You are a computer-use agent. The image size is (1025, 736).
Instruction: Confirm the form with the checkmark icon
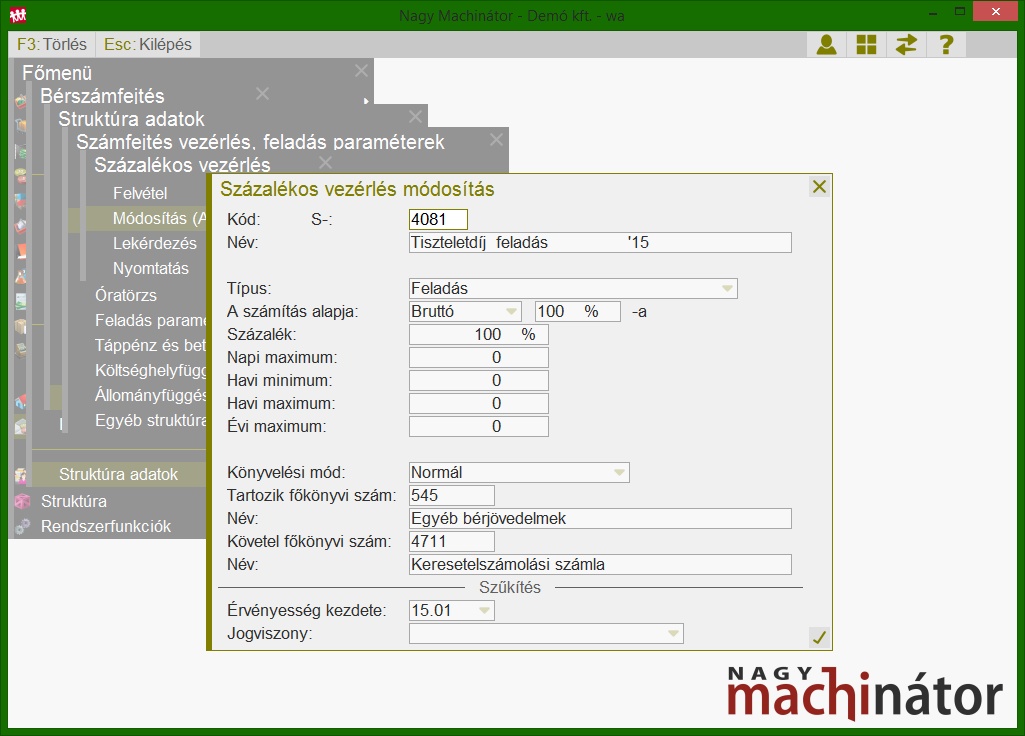pos(819,637)
